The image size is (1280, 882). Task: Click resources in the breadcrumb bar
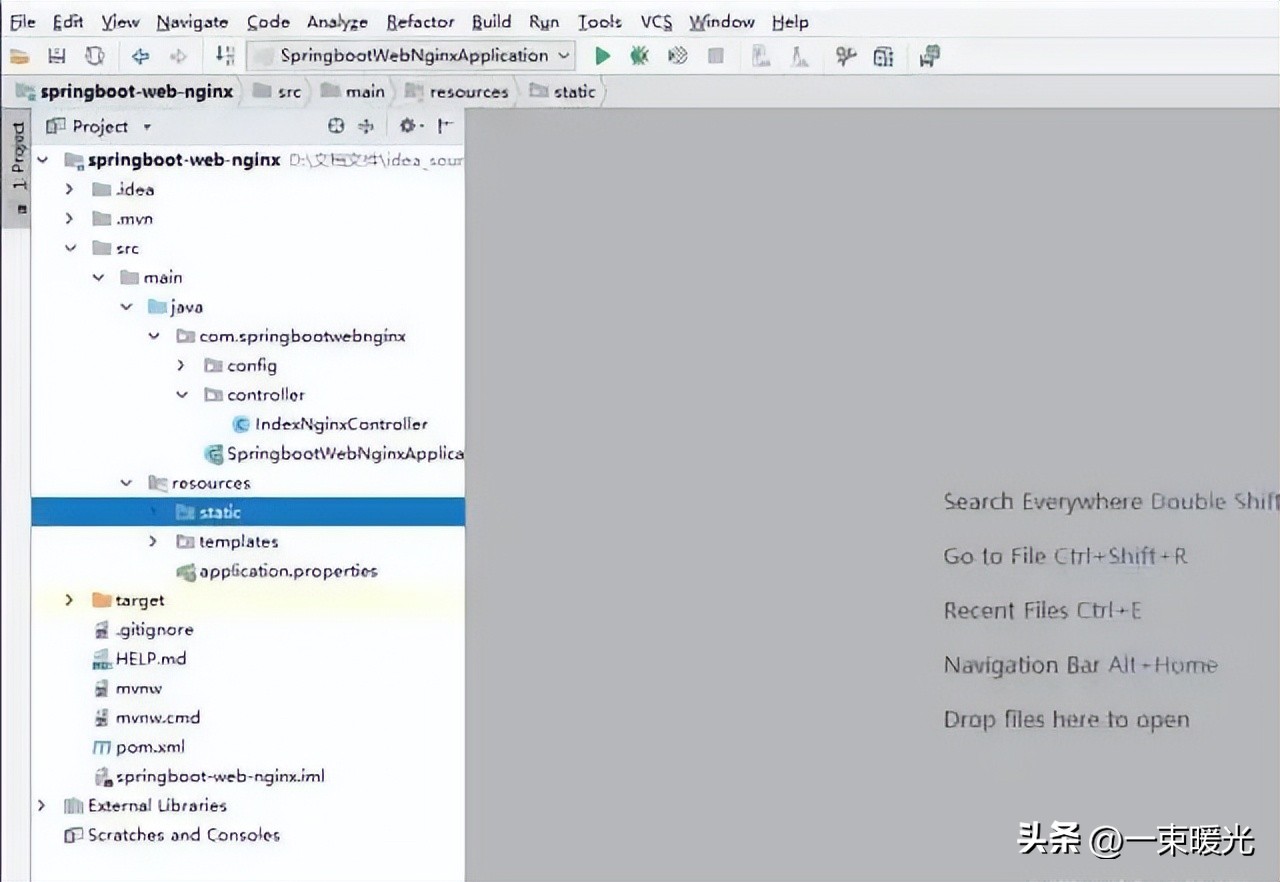pos(468,92)
